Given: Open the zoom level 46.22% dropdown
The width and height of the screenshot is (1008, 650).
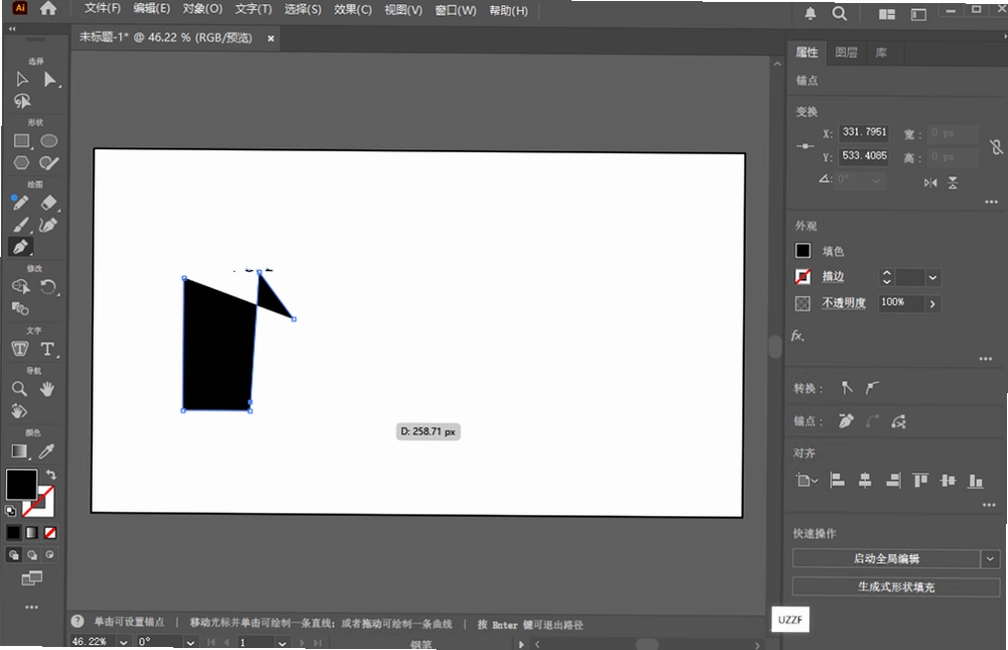Looking at the screenshot, I should (x=123, y=642).
